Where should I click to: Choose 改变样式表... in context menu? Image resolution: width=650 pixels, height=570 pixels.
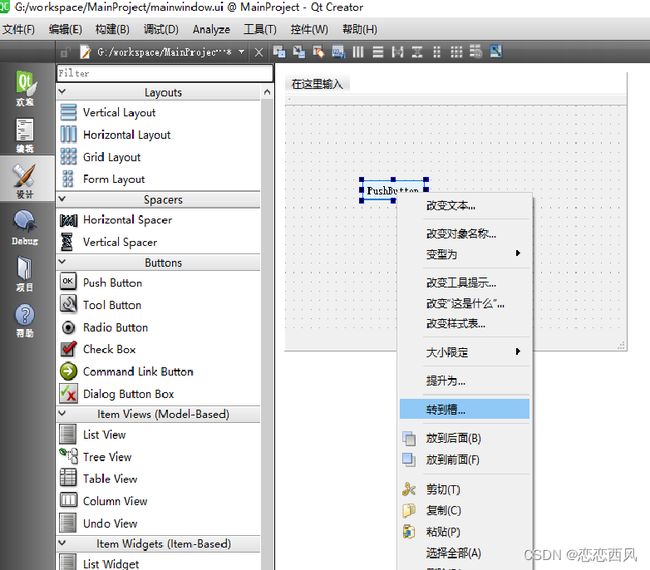465,323
